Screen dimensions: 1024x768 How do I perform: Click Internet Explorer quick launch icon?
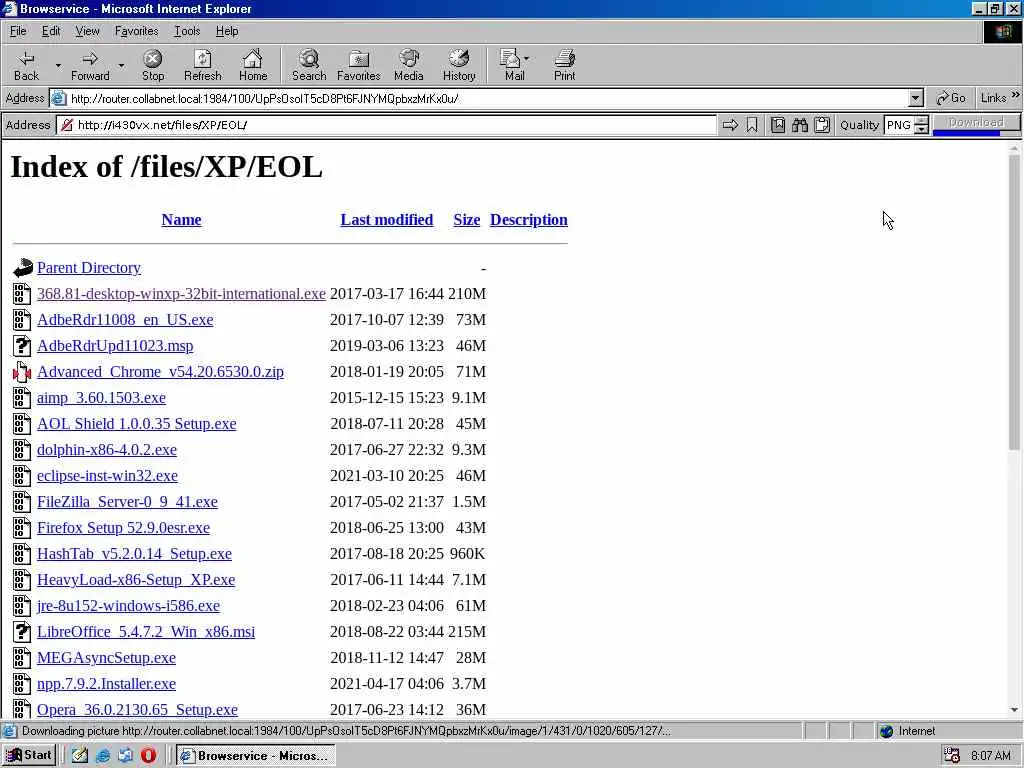tap(103, 756)
